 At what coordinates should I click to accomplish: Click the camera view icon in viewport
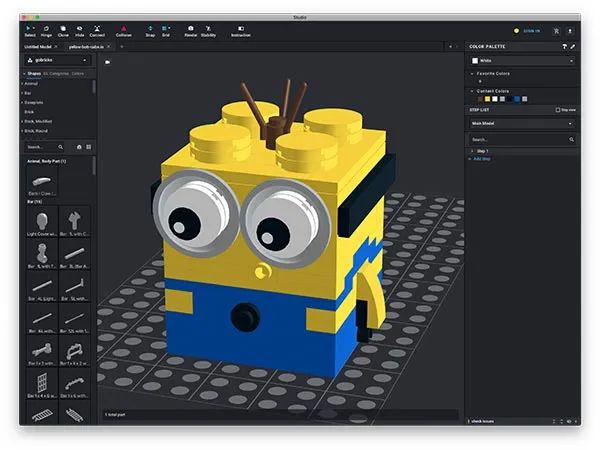point(108,62)
